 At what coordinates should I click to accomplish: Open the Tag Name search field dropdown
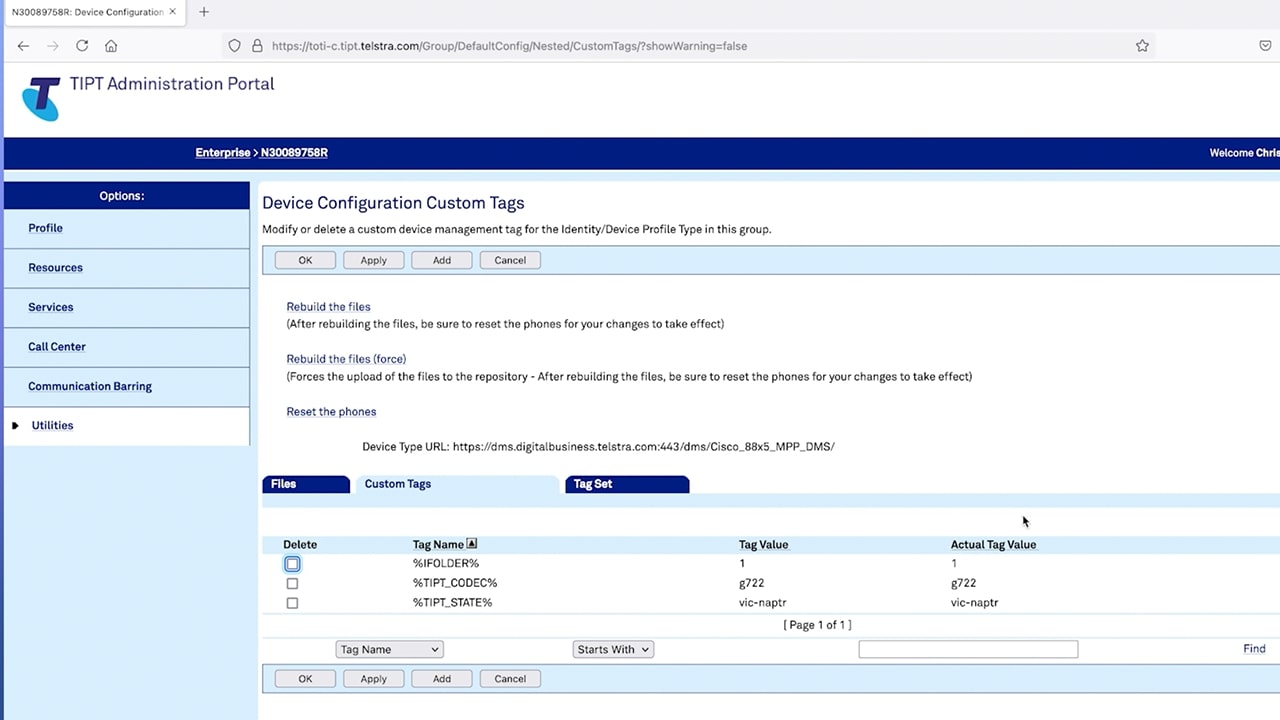pyautogui.click(x=389, y=649)
